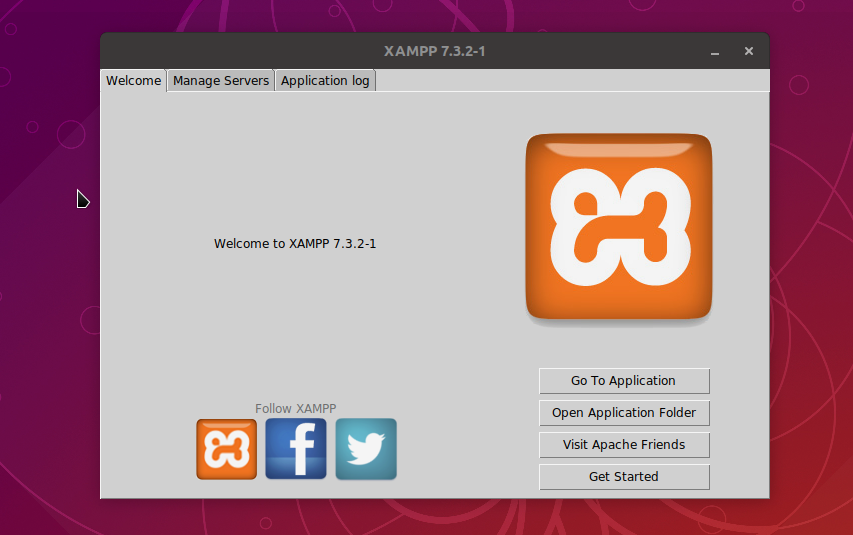
Task: Click the Go To Application button
Action: tap(624, 381)
